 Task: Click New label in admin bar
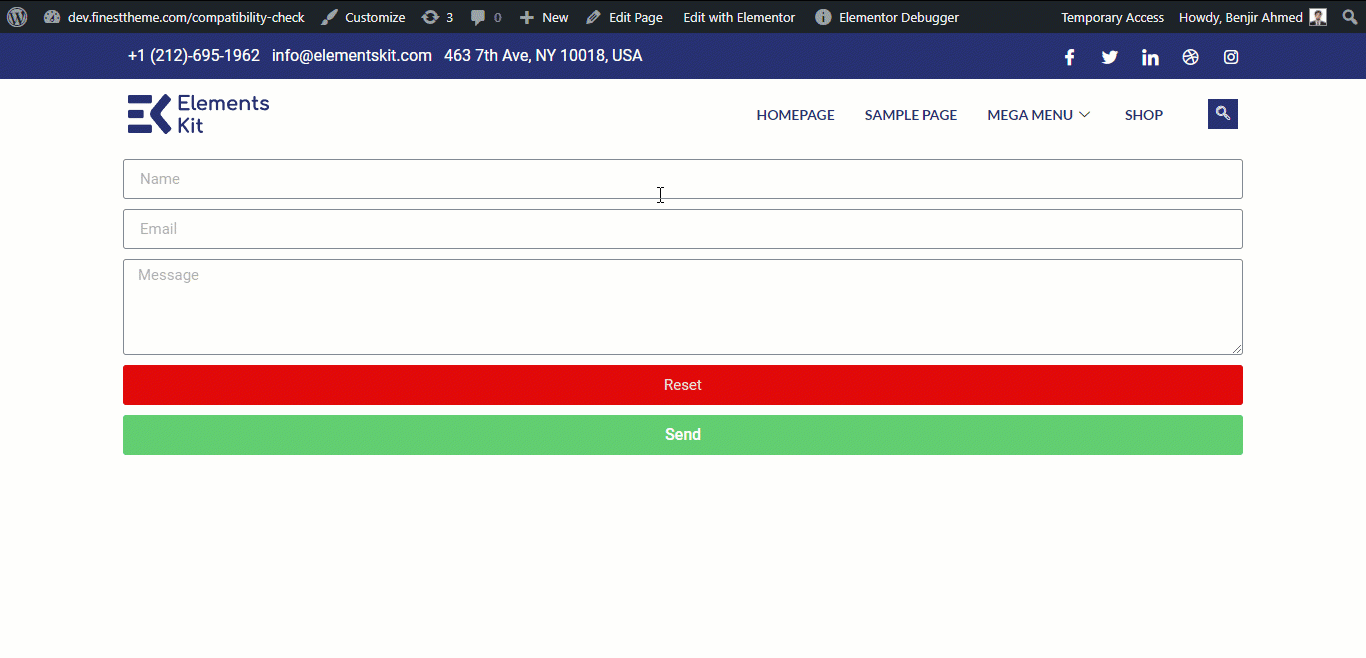(x=555, y=17)
